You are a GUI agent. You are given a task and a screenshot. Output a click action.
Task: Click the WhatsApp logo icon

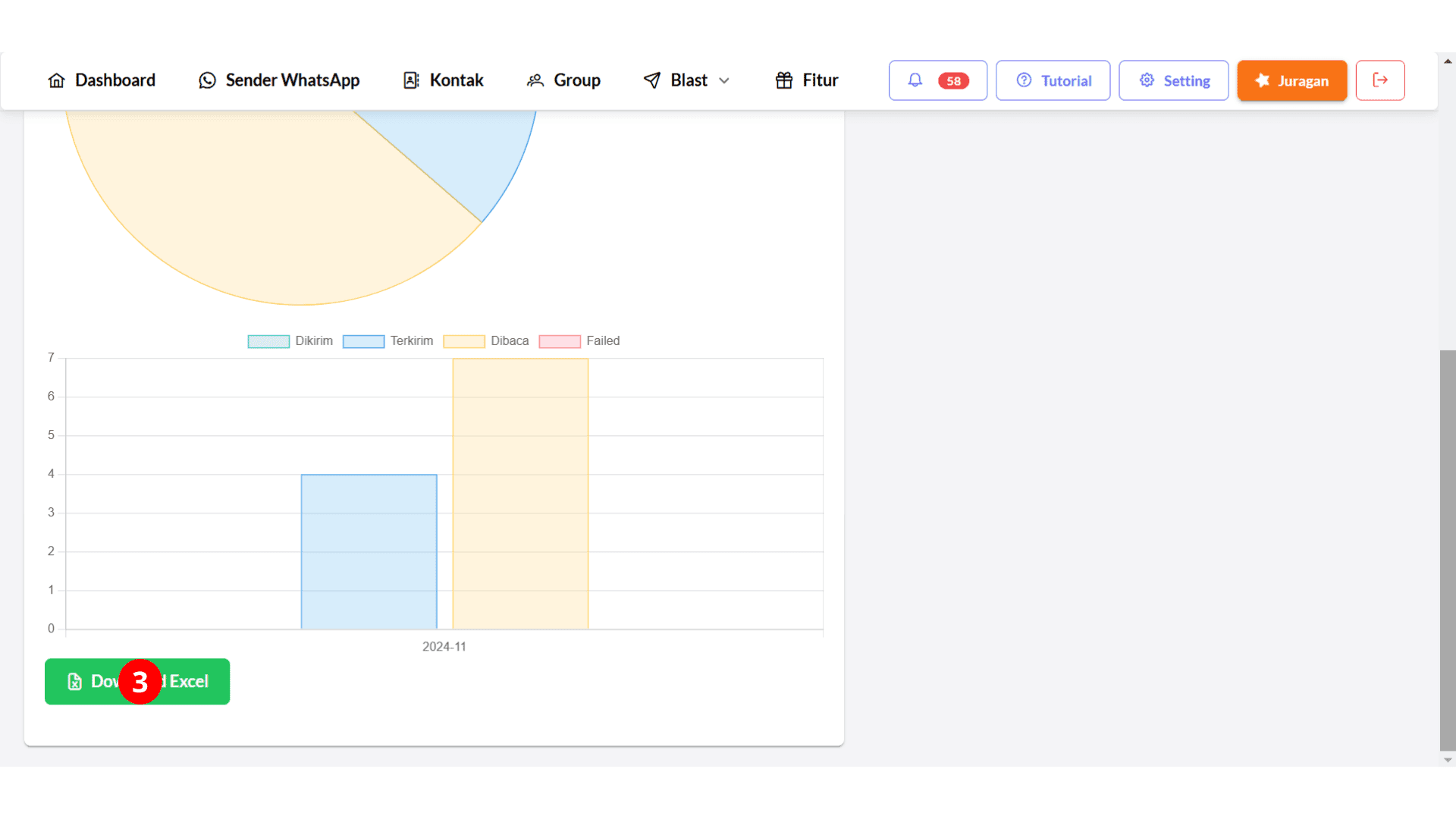pos(207,80)
